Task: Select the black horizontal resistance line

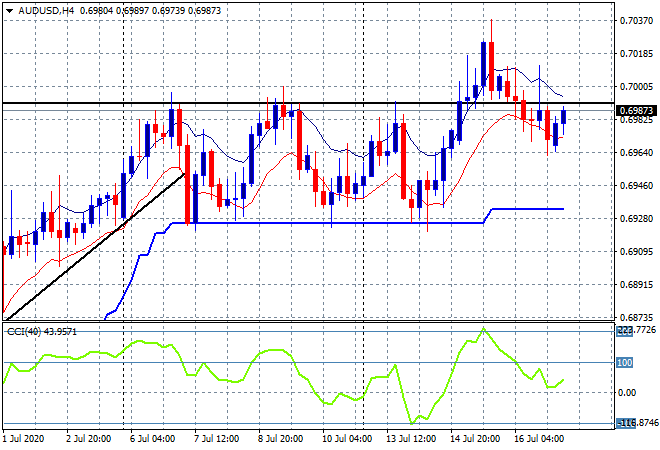Action: 308,103
